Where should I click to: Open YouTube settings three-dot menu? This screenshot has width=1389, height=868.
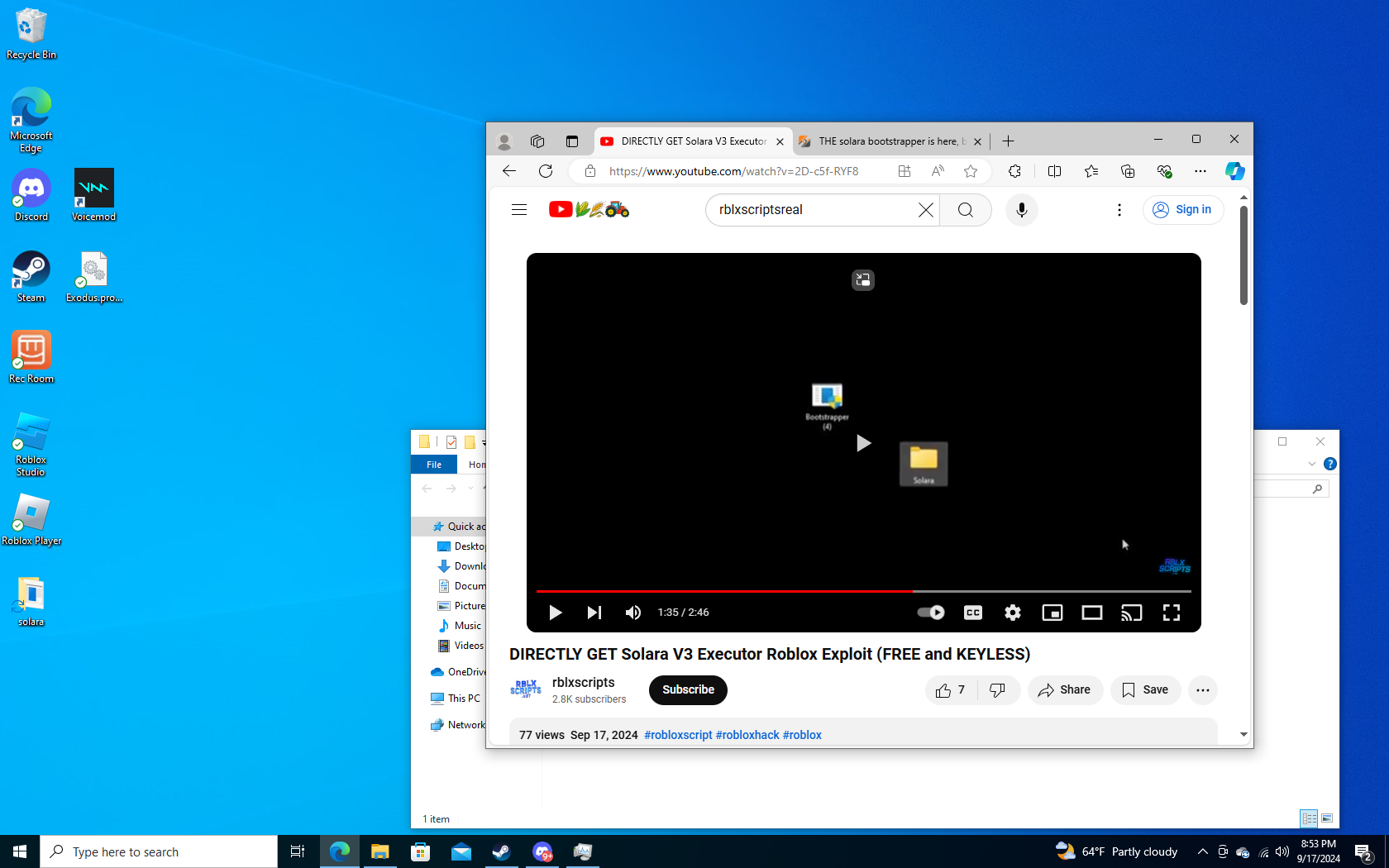(1119, 210)
